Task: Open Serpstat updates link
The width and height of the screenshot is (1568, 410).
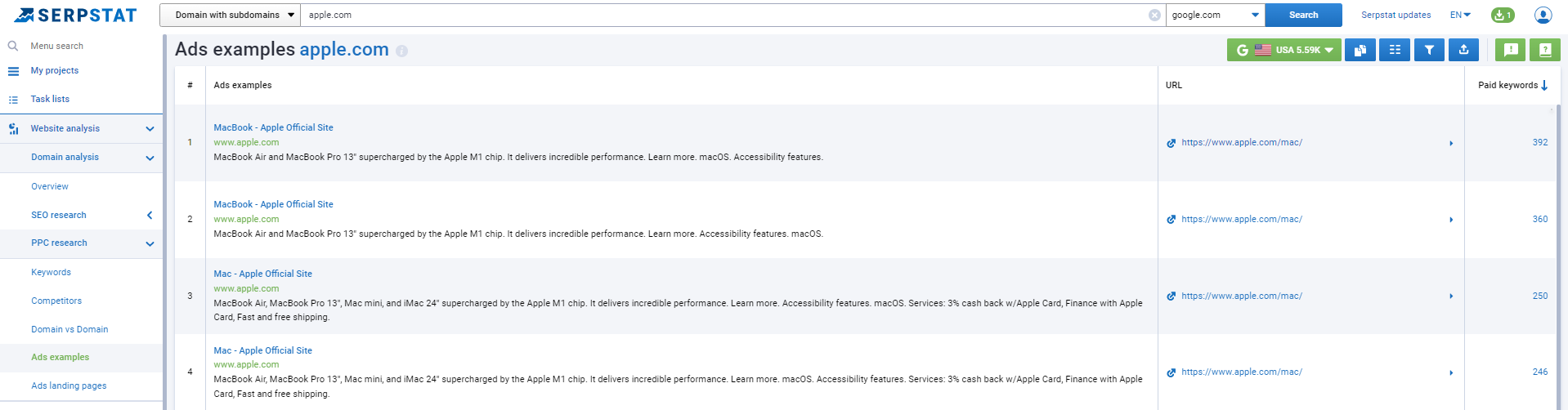Action: (x=1396, y=15)
